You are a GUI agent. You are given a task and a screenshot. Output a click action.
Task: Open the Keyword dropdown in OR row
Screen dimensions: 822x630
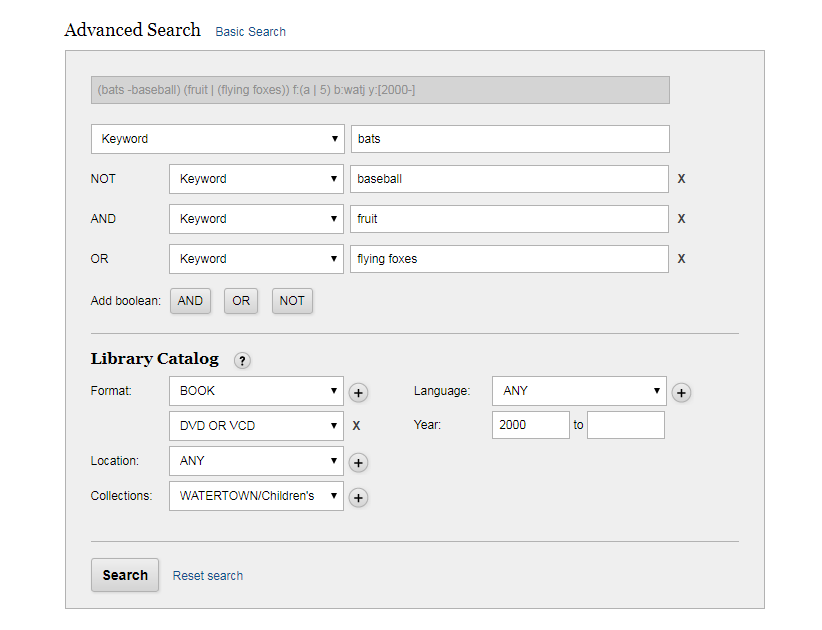pyautogui.click(x=256, y=259)
